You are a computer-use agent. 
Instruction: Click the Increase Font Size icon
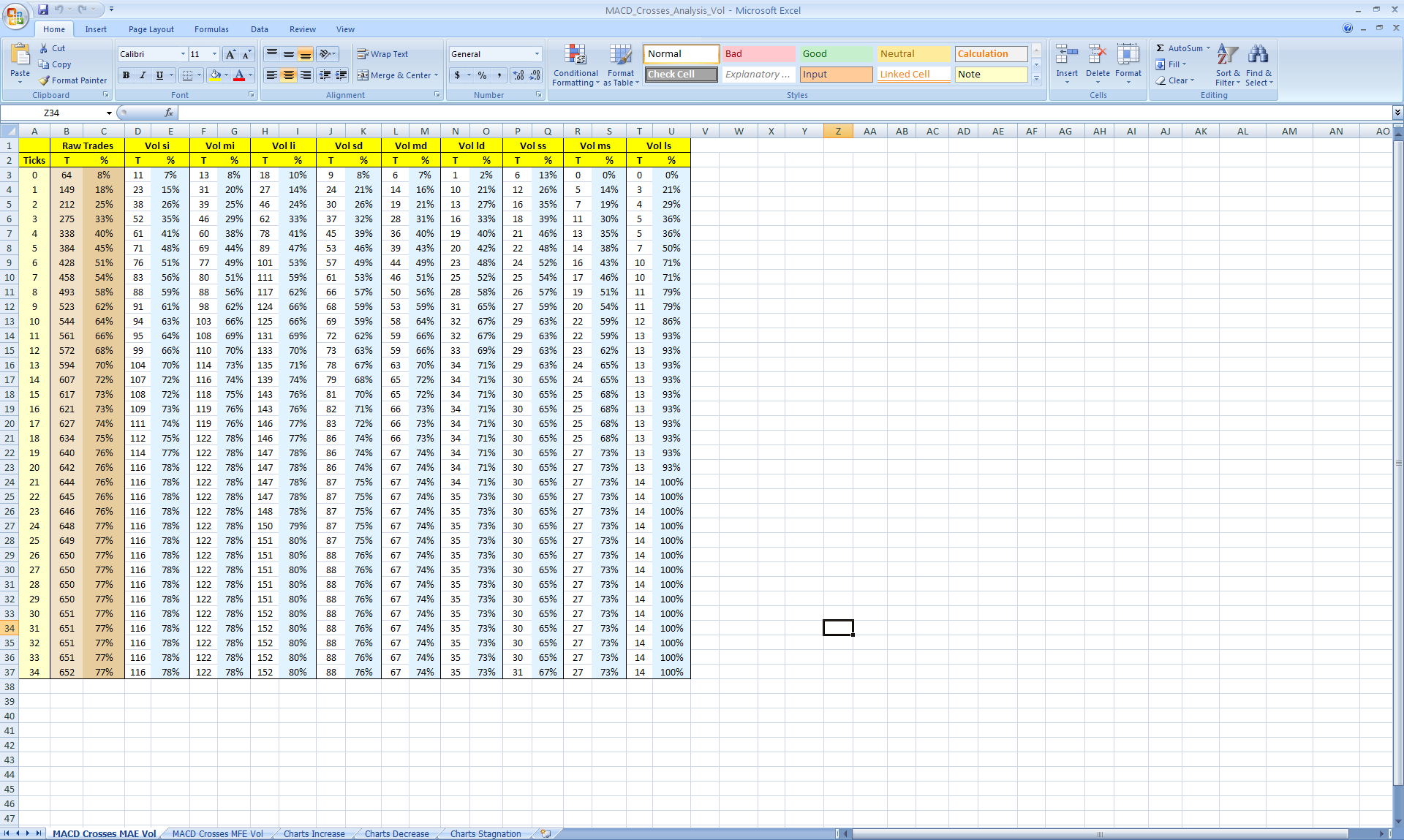pos(230,54)
